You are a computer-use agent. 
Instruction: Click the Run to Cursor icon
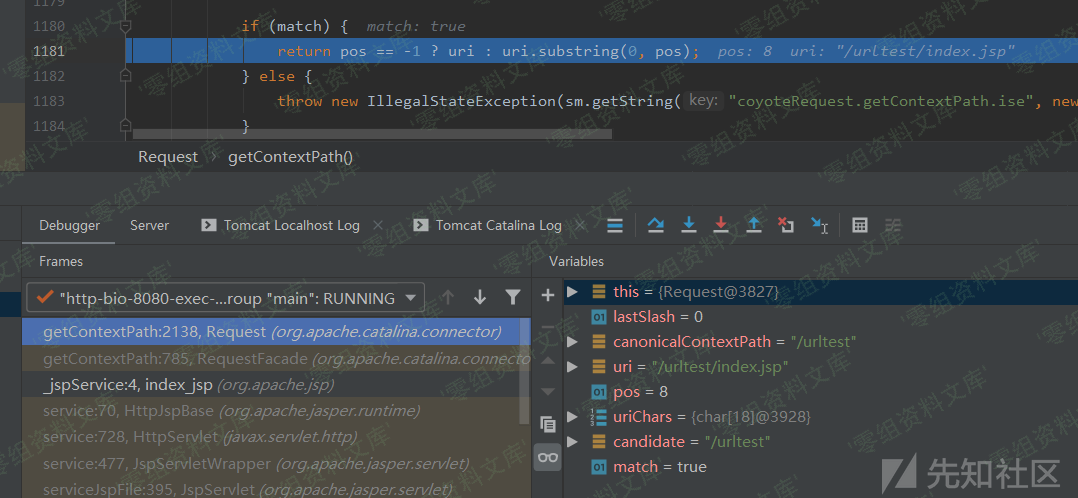tap(819, 225)
